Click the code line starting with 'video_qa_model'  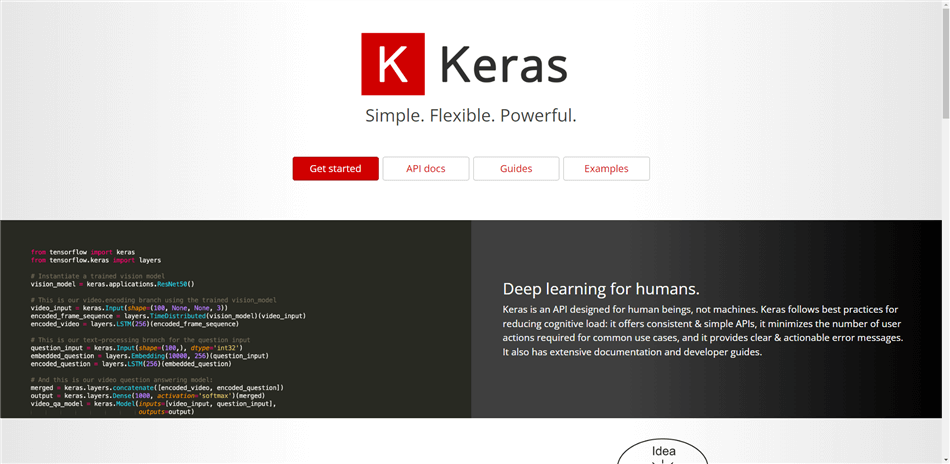pos(153,403)
